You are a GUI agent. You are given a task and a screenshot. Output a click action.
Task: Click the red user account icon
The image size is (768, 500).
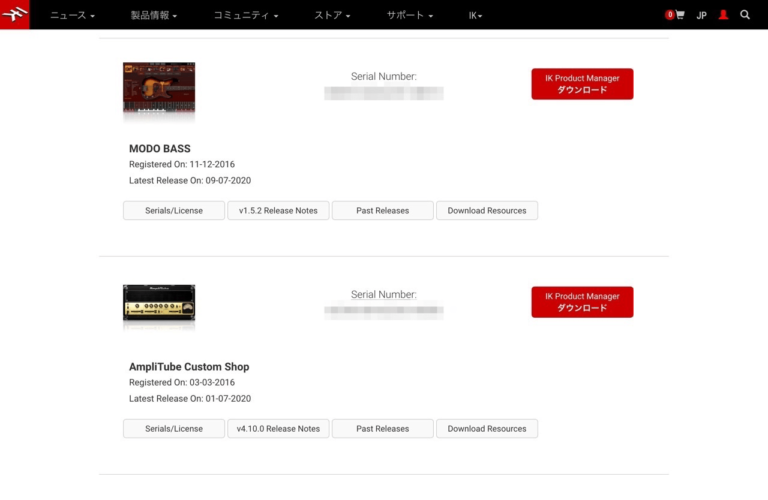pyautogui.click(x=723, y=15)
